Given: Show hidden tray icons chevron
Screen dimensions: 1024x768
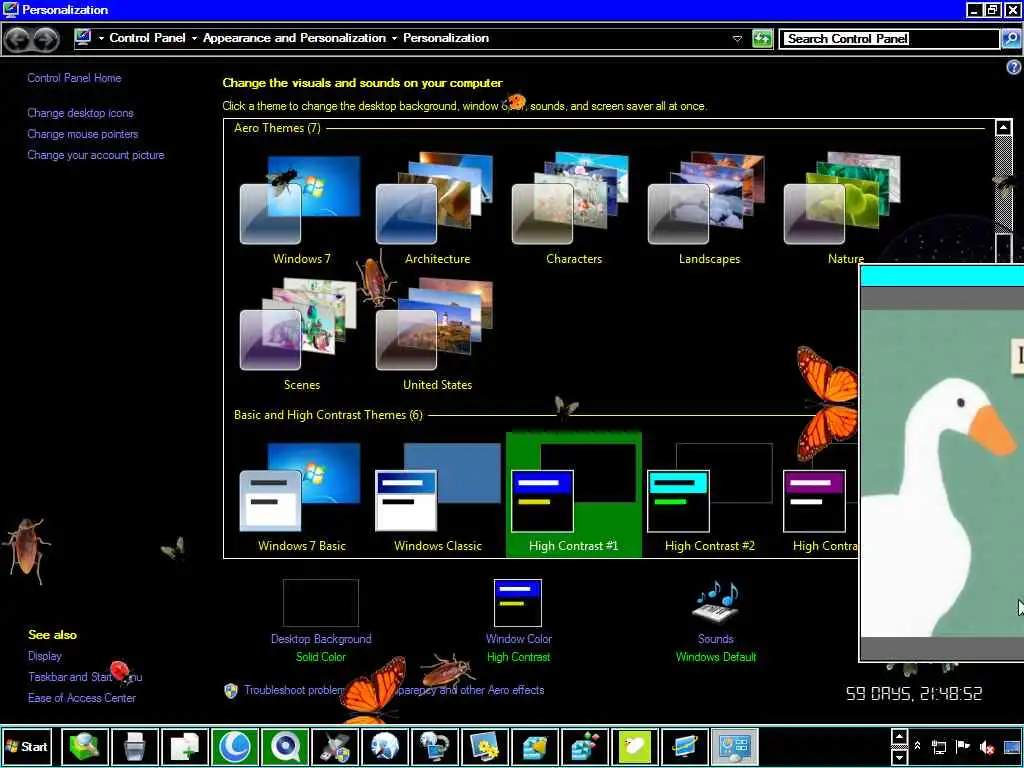Looking at the screenshot, I should click(918, 745).
